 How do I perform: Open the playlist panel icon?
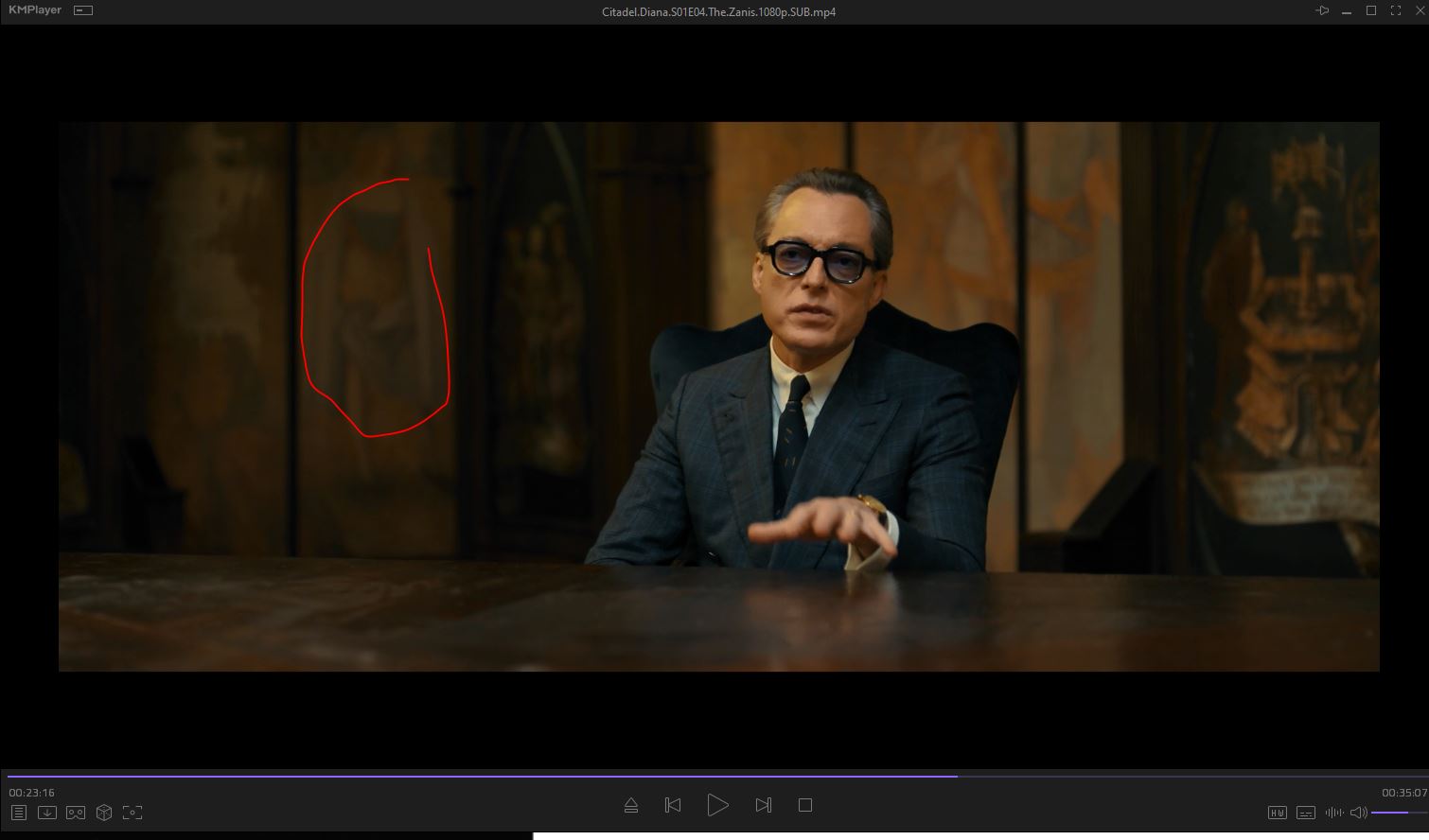[x=18, y=813]
